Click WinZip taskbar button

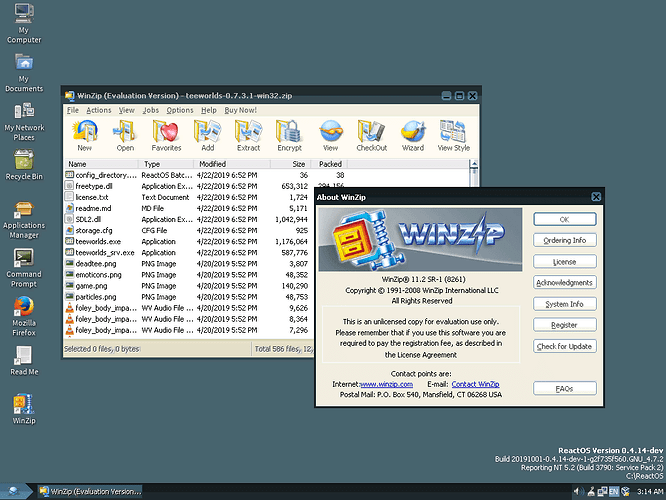[90, 492]
